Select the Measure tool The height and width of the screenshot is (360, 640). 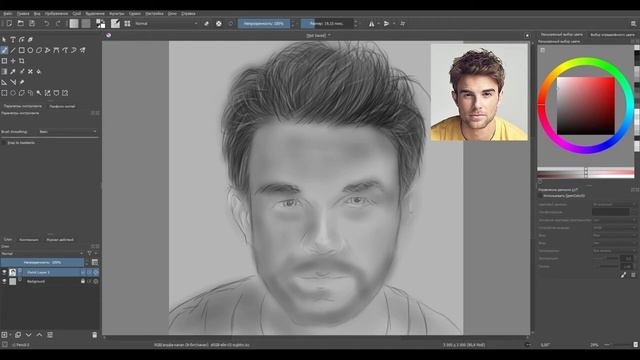(x=13, y=82)
